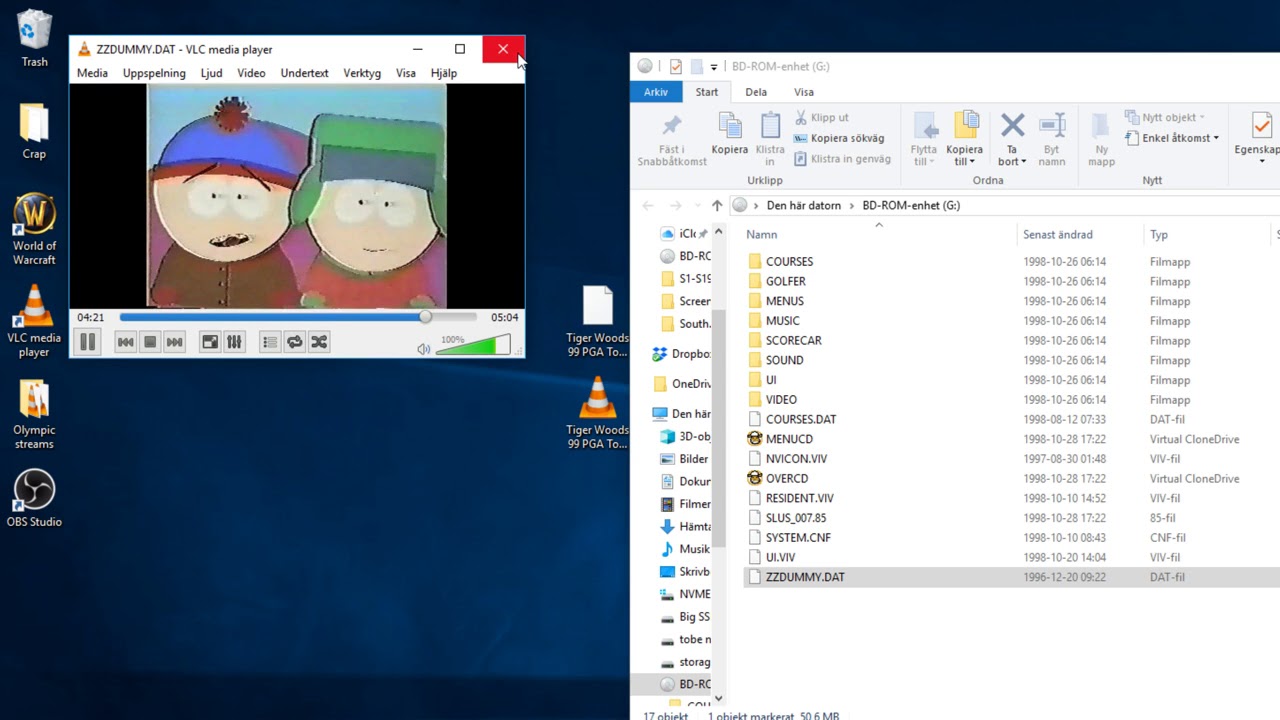Toggle loop mode in VLC
Screen dimensions: 1280x720
point(294,342)
